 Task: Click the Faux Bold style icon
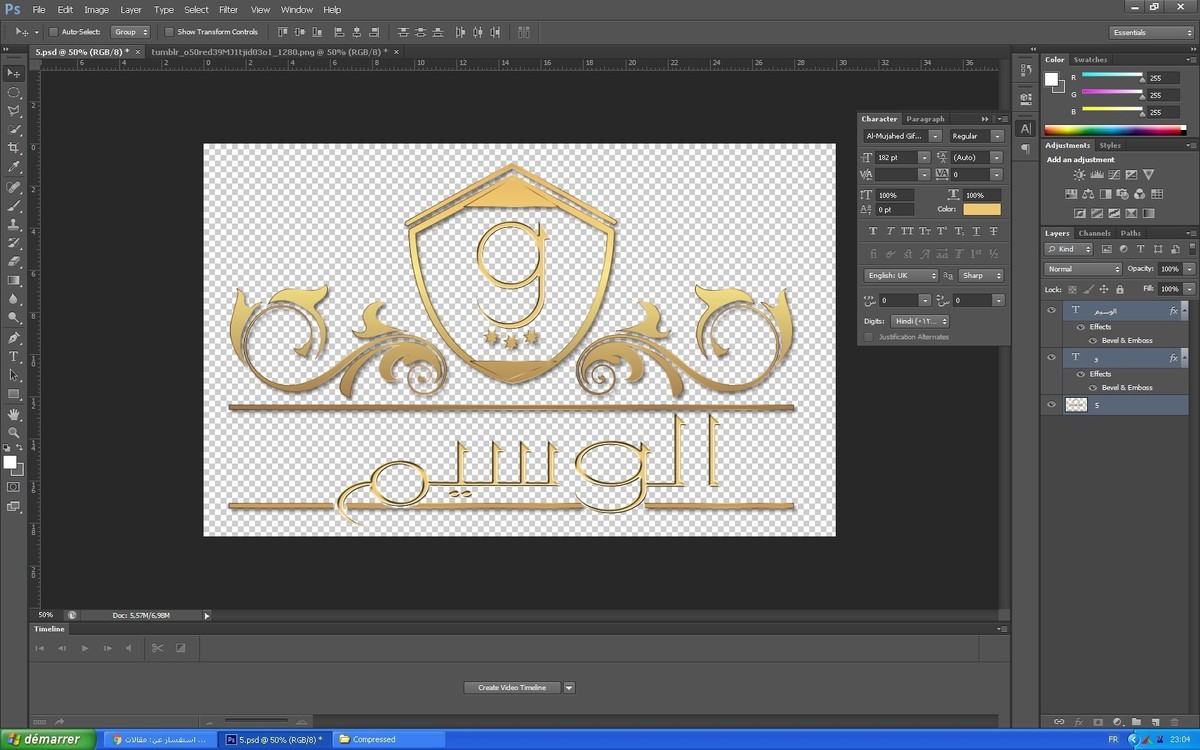point(873,231)
